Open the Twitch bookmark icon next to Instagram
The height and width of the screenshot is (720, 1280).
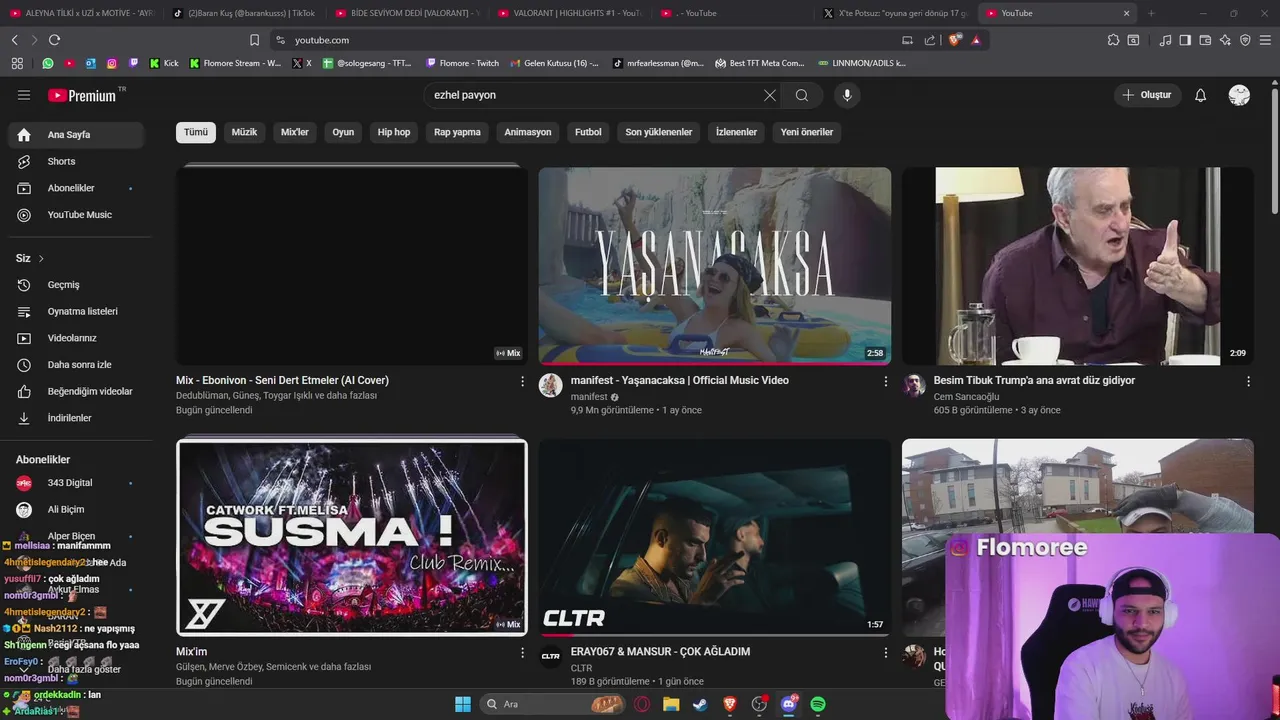tap(133, 63)
